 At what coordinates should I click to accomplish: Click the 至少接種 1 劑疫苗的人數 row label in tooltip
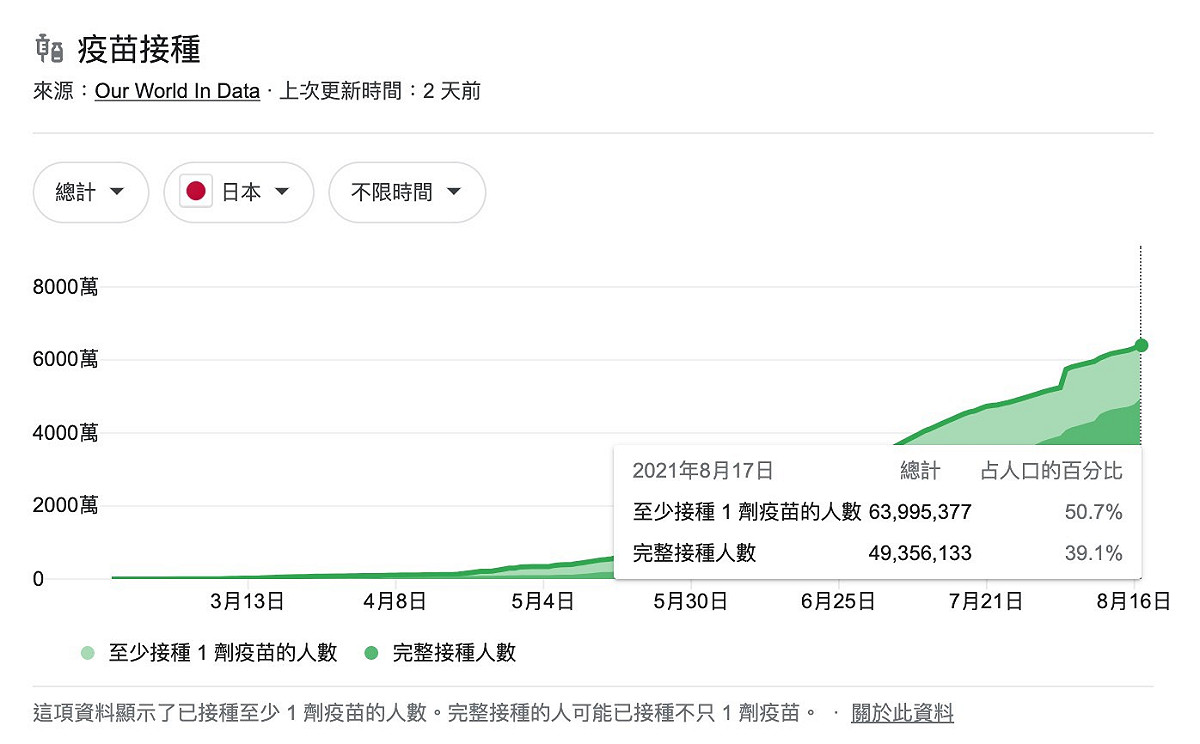click(x=747, y=512)
